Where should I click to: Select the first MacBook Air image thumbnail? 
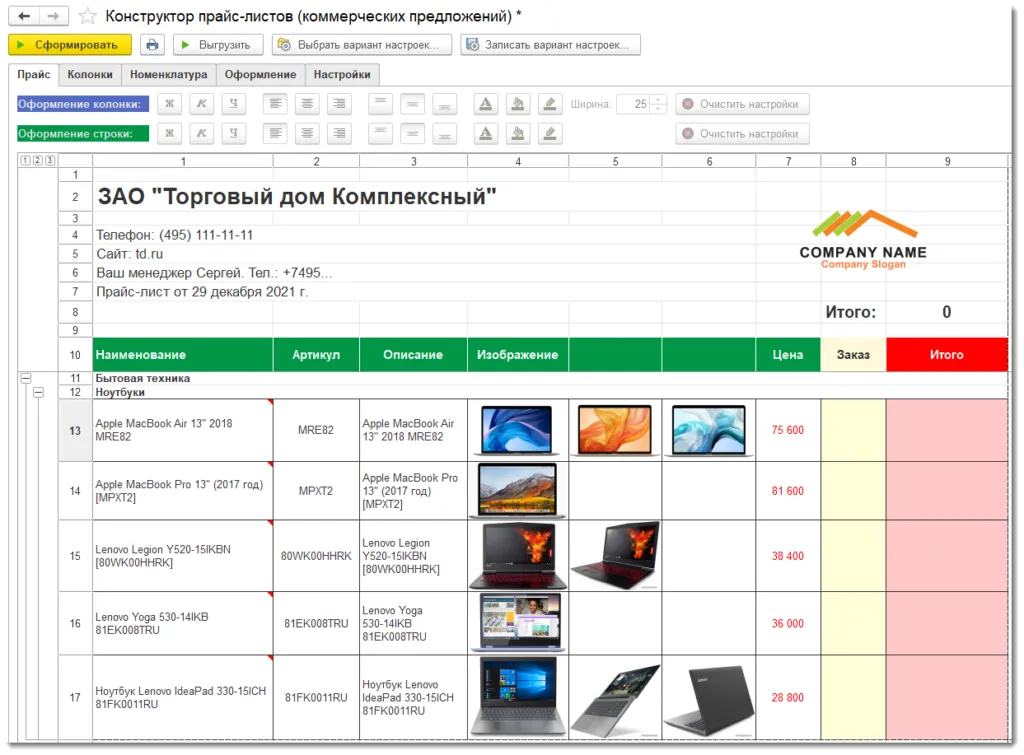click(517, 430)
